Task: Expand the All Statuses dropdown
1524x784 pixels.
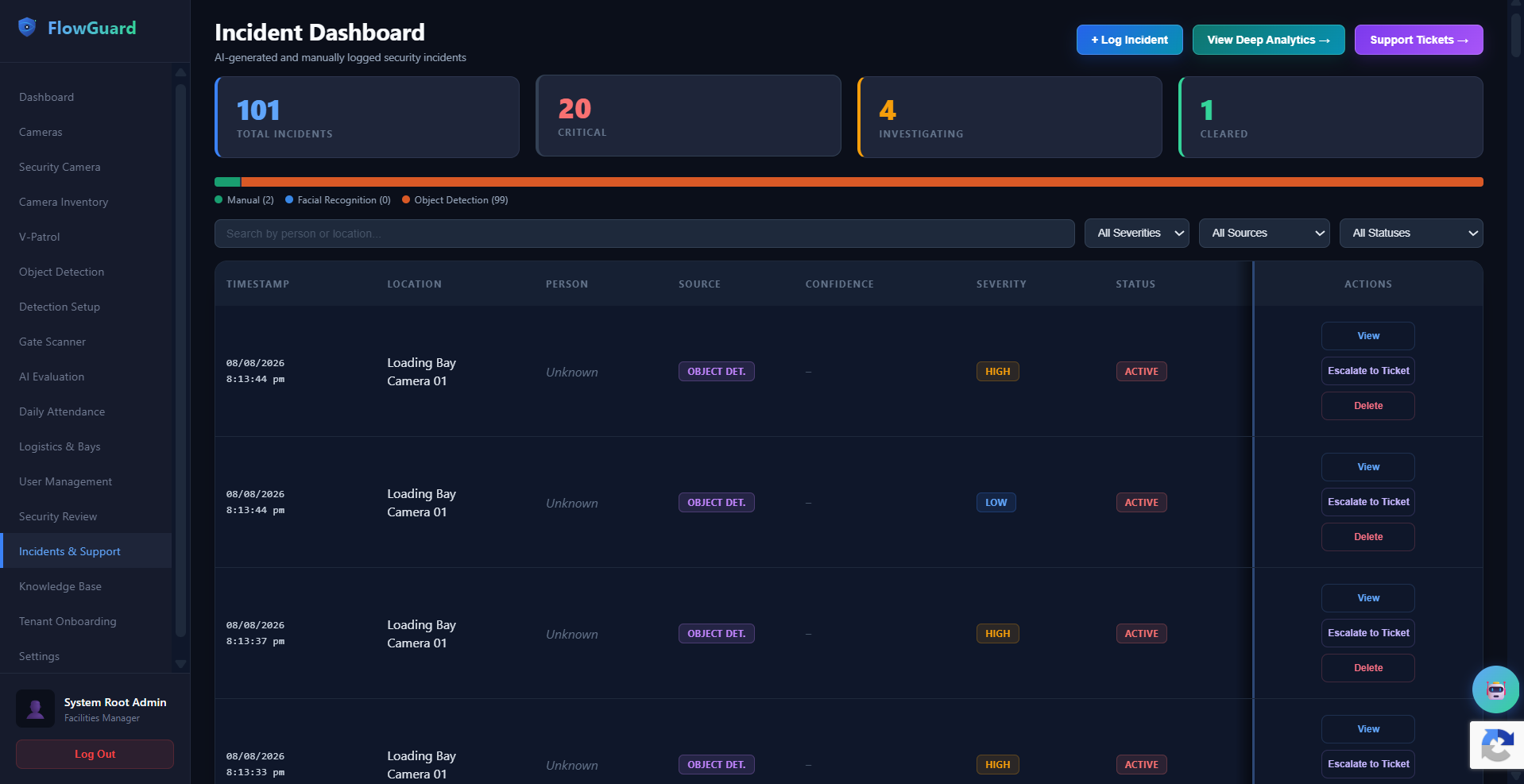Action: [x=1411, y=234]
